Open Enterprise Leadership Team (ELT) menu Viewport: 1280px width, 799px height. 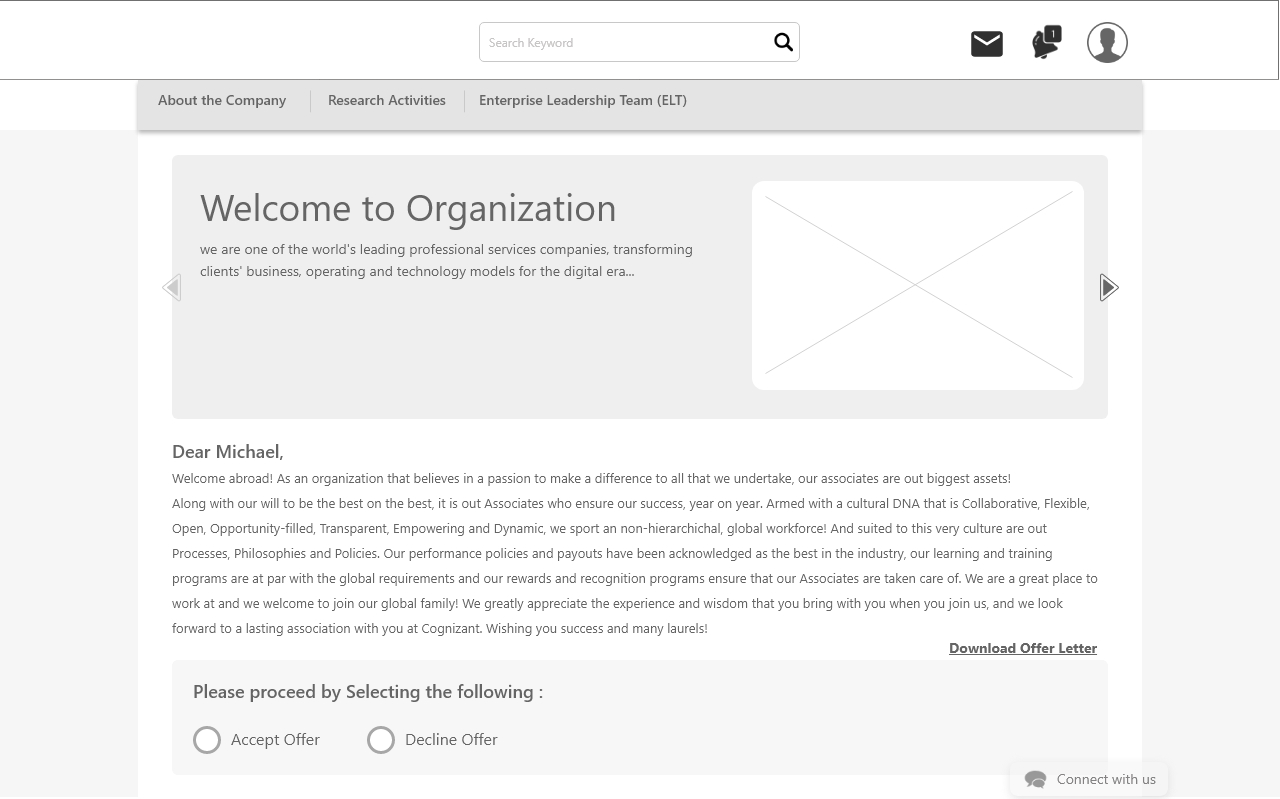[x=583, y=100]
